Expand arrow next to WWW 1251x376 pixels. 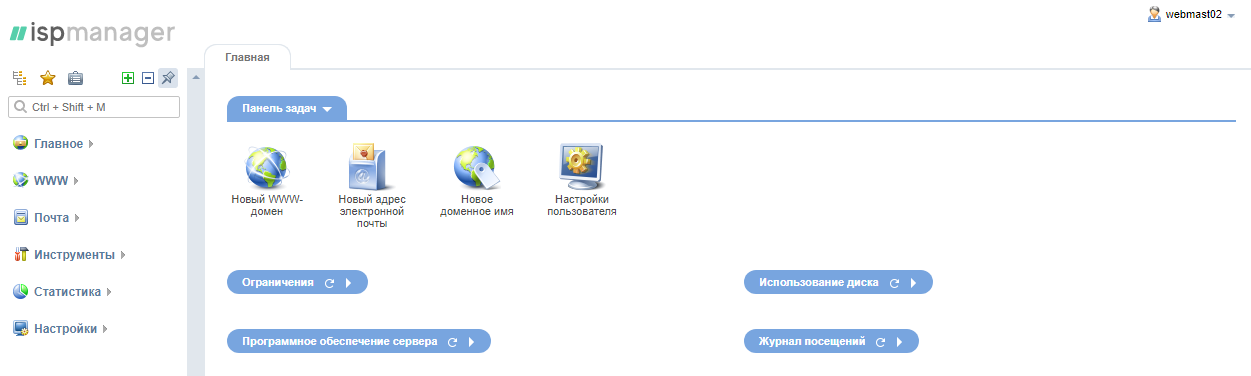(76, 181)
